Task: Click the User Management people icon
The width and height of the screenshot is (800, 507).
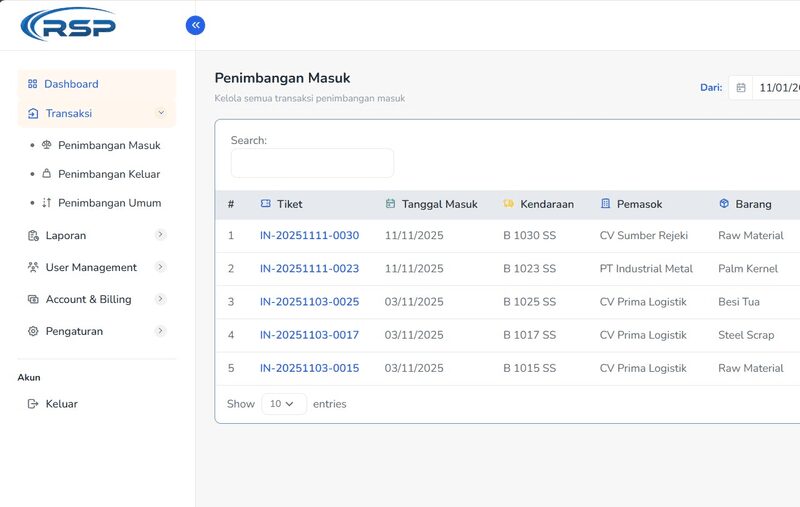Action: coord(33,267)
